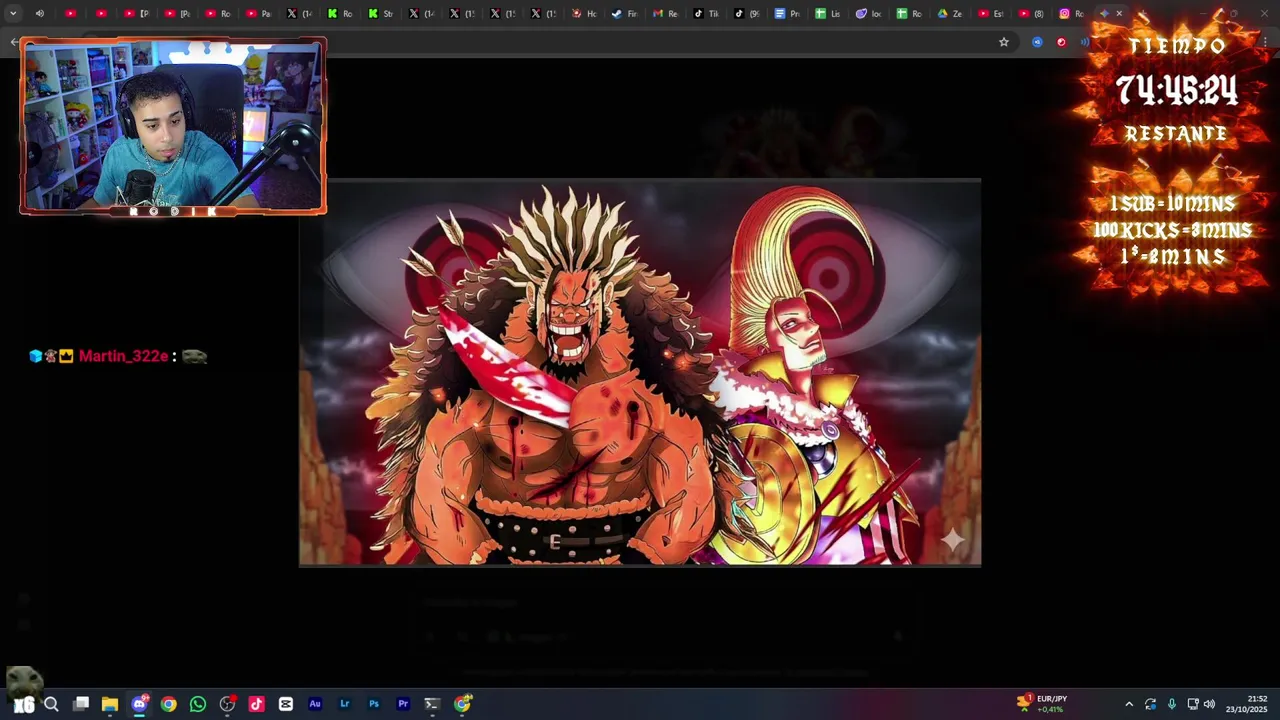The height and width of the screenshot is (720, 1280).
Task: Open Task View from the taskbar
Action: (x=81, y=704)
